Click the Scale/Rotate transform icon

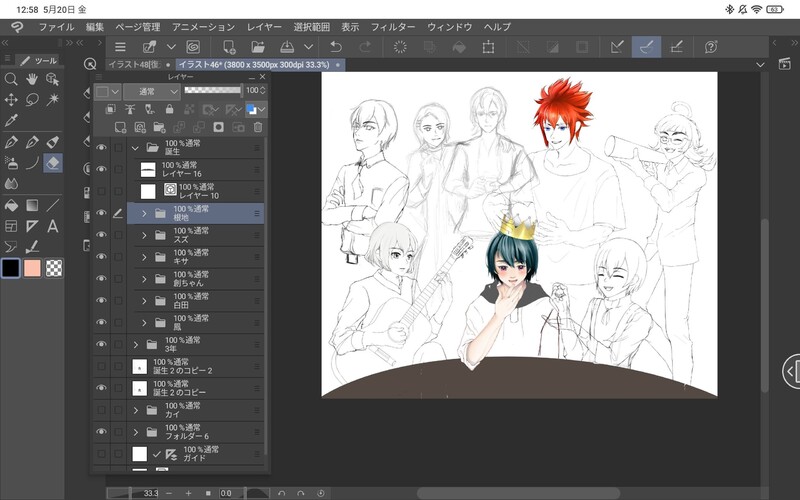click(x=488, y=47)
